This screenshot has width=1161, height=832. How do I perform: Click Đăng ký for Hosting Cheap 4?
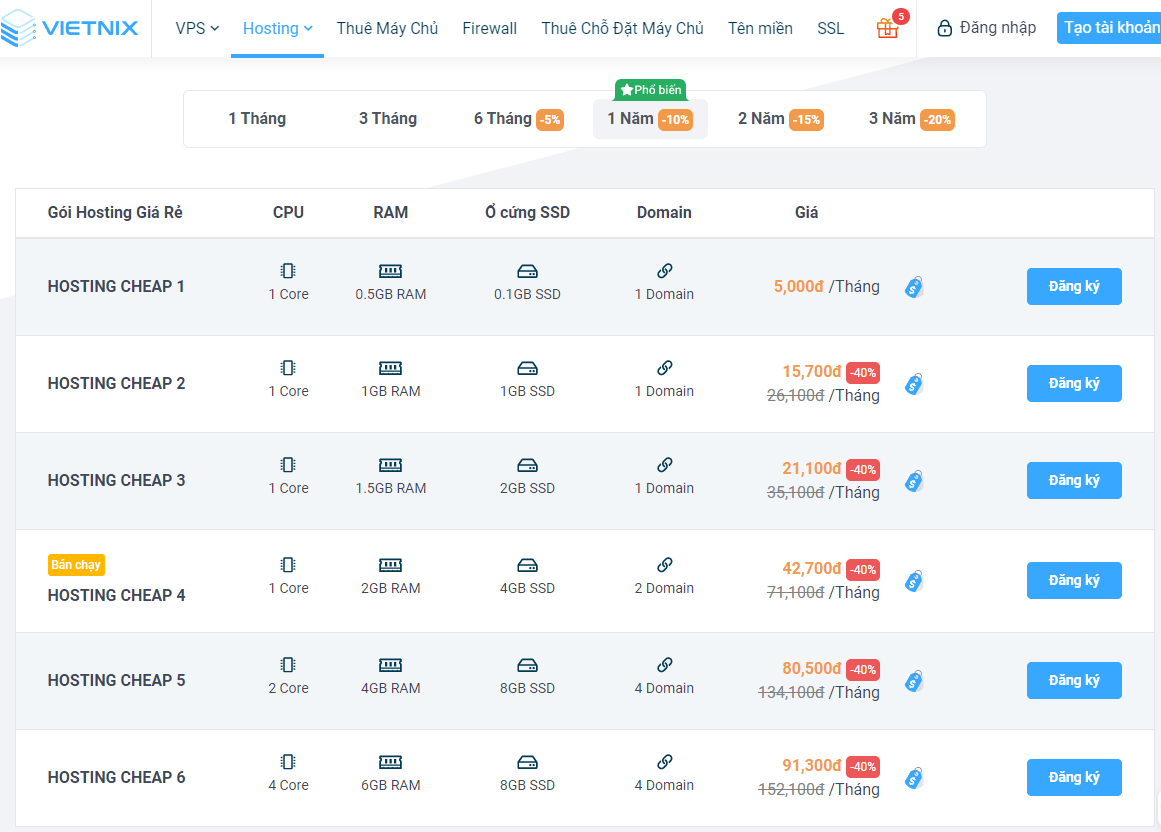(x=1074, y=580)
